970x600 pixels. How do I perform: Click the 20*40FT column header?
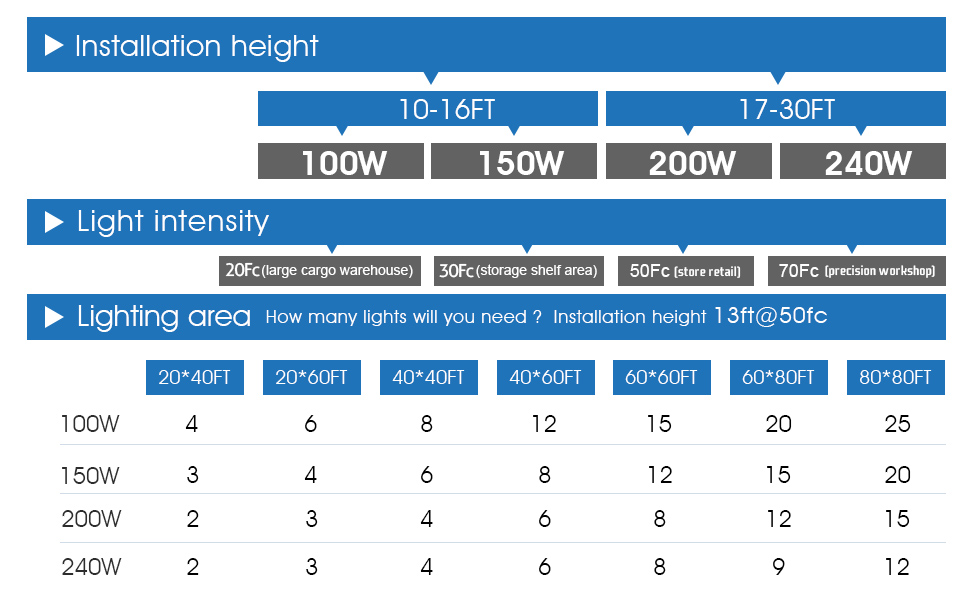tap(195, 377)
